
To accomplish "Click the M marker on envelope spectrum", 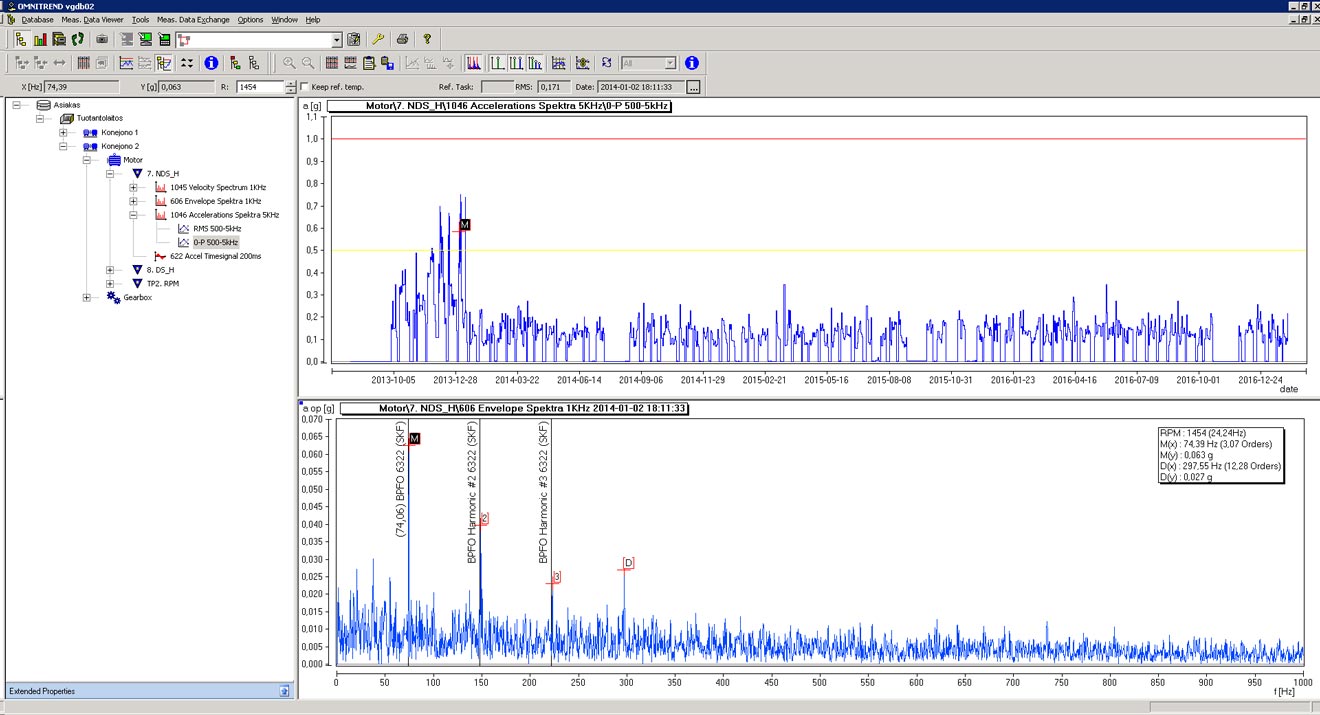I will 415,438.
